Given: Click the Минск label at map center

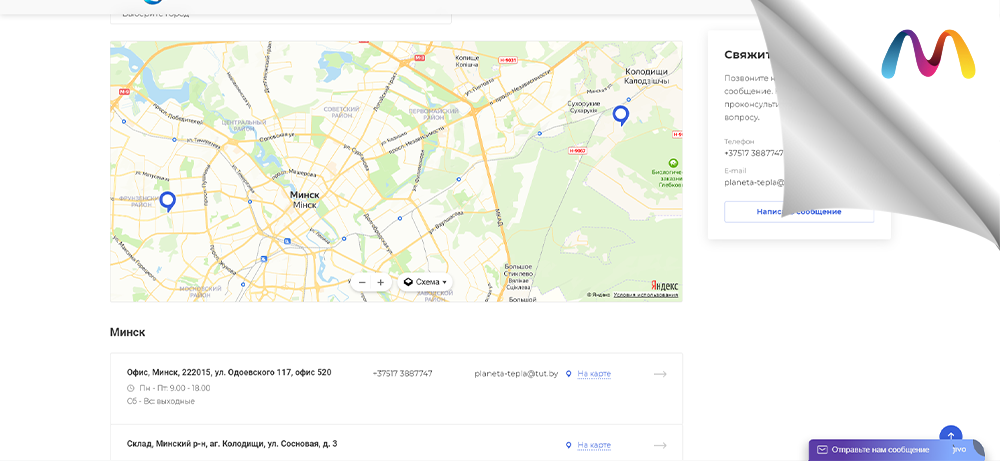Looking at the screenshot, I should (304, 194).
